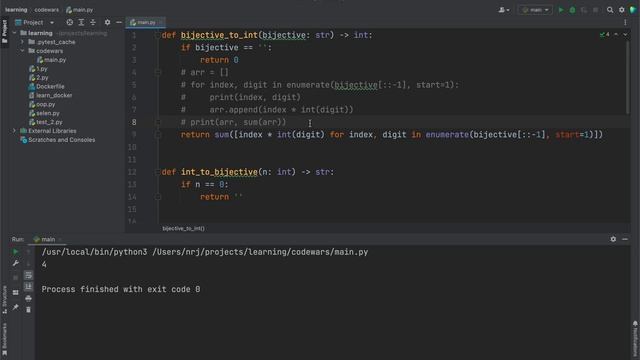Expand the .pytest_cache folder

(22, 42)
